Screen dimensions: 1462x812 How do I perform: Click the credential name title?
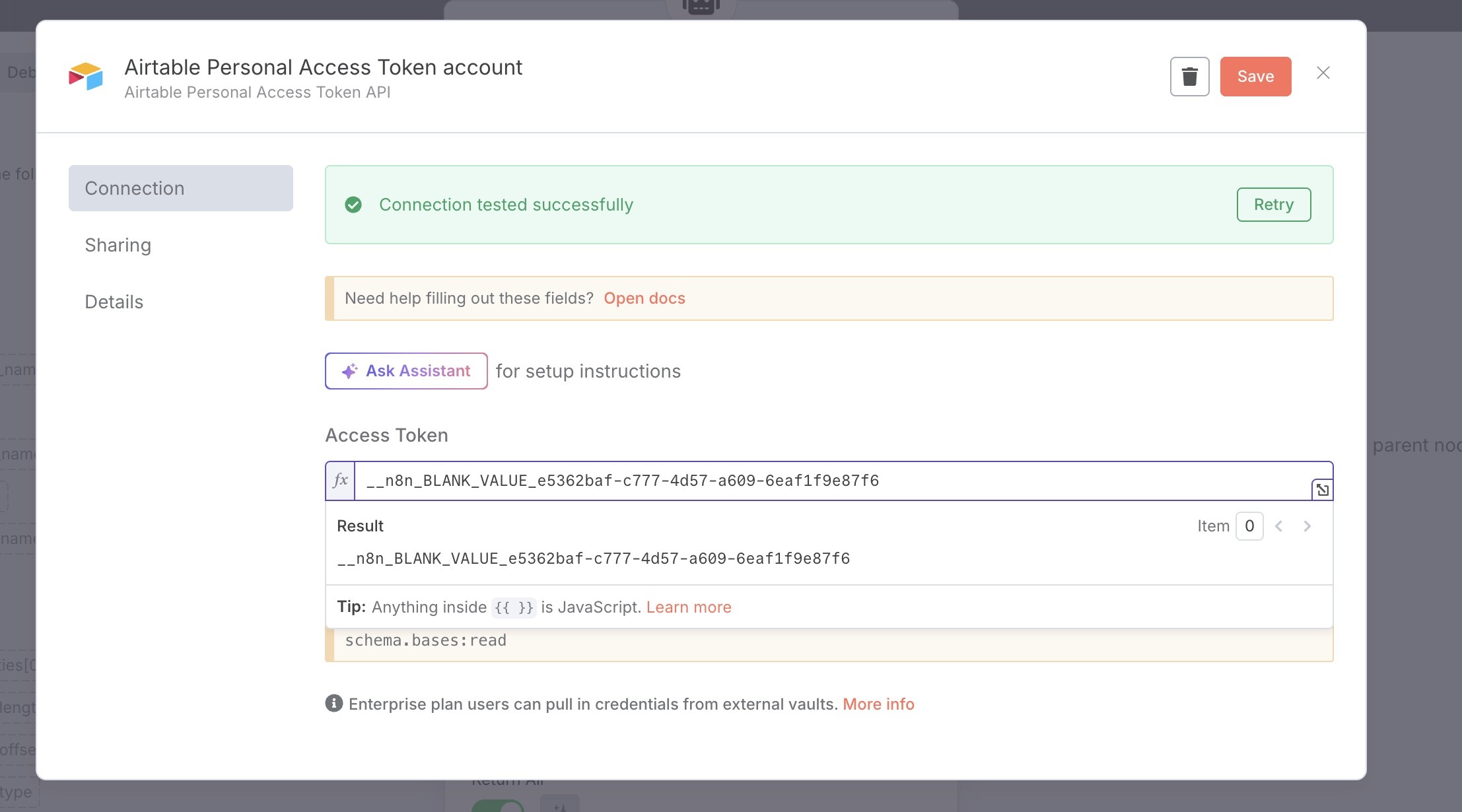324,67
